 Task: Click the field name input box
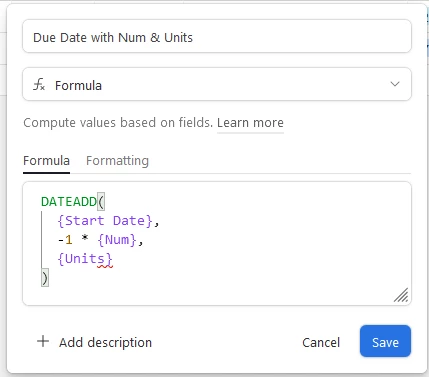[217, 36]
